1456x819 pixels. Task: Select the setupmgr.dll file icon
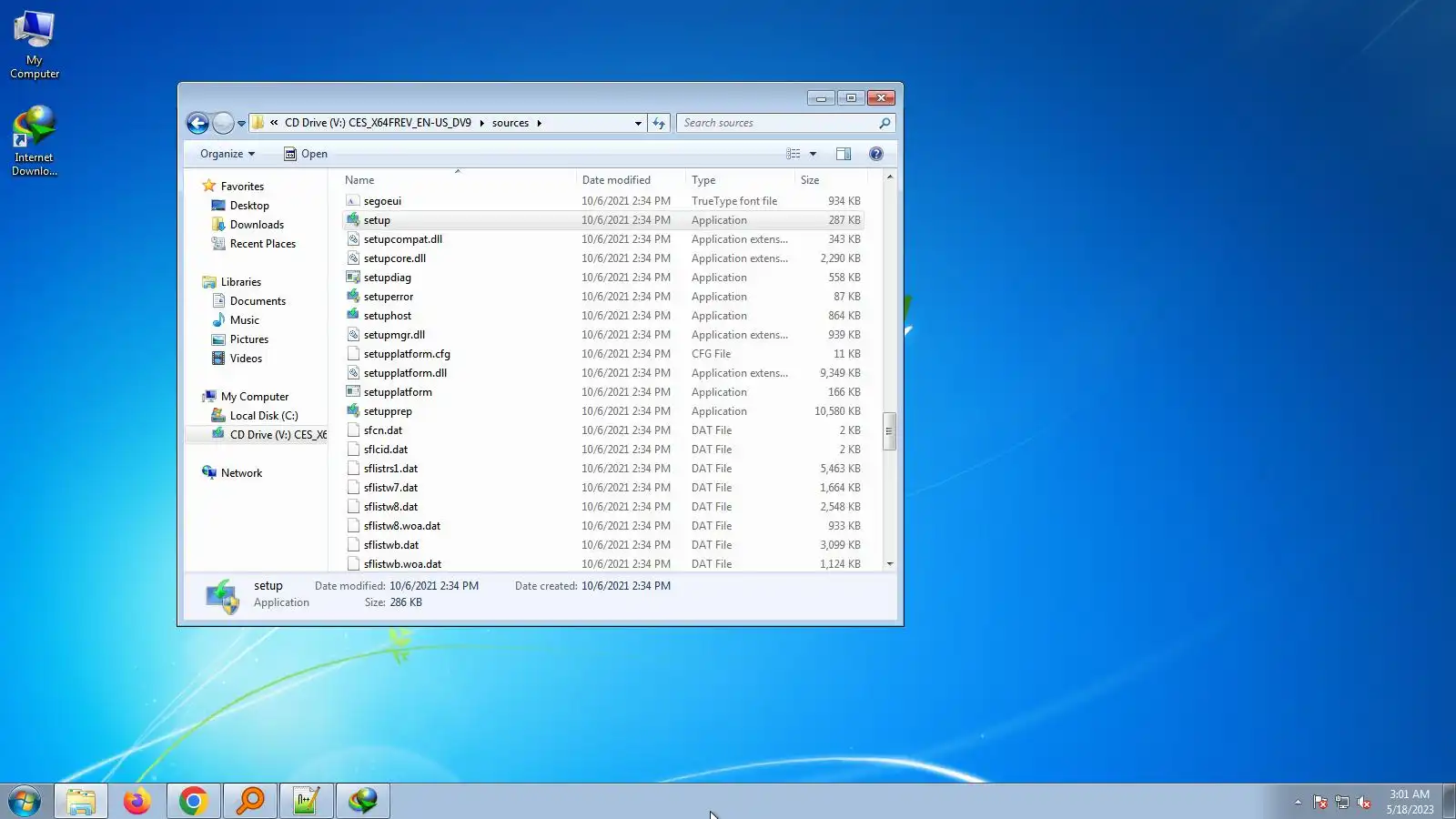click(x=353, y=335)
